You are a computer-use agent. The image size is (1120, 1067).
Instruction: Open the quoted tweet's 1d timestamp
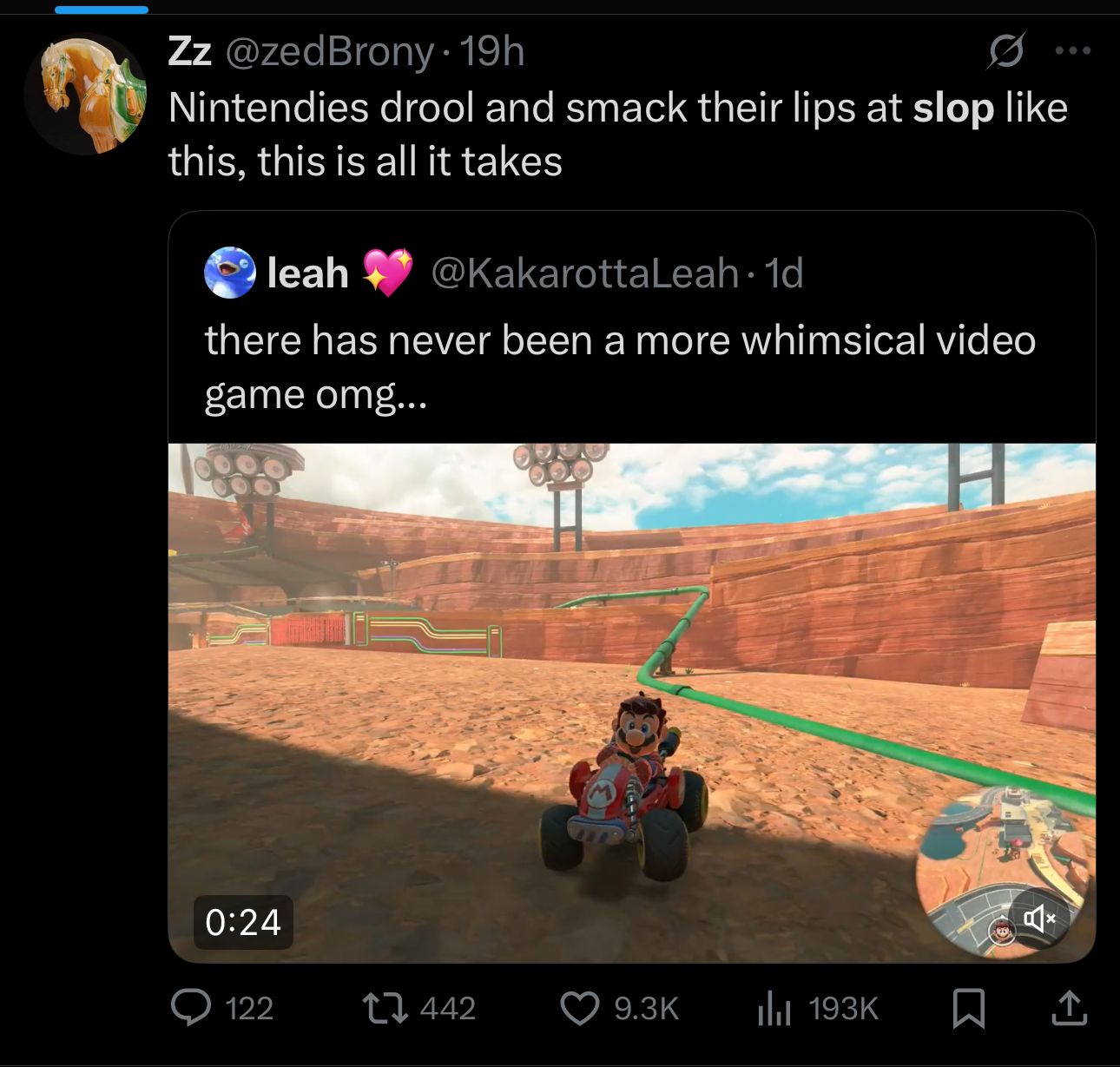click(784, 273)
